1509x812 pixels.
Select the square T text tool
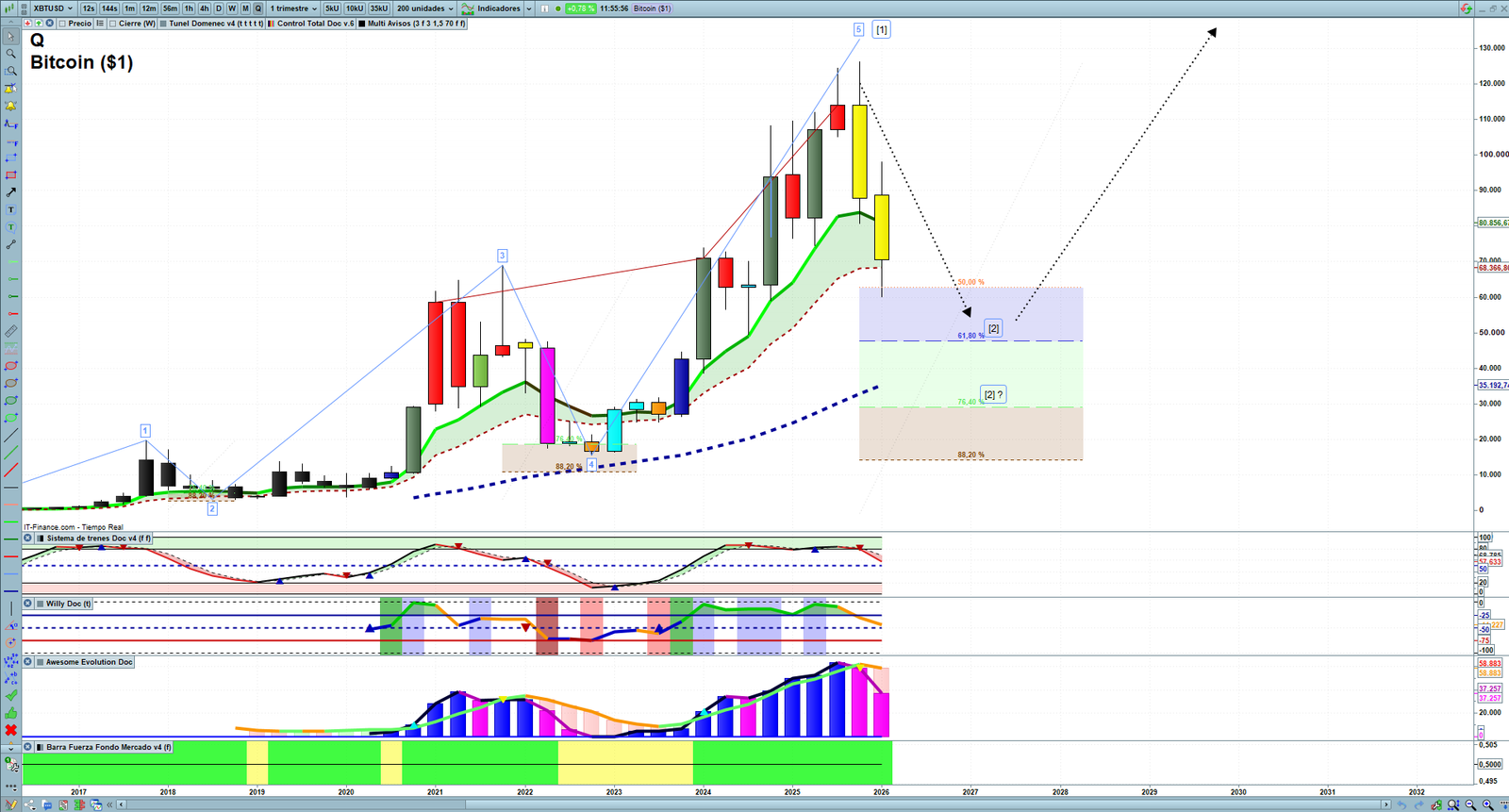pyautogui.click(x=11, y=209)
